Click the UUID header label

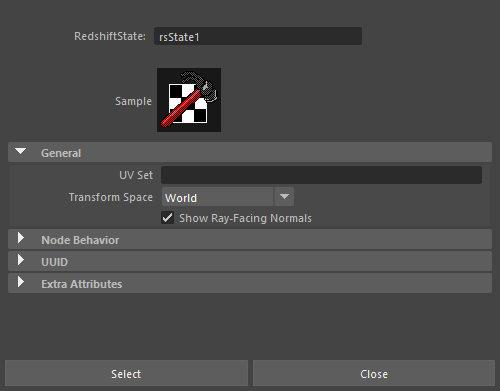click(x=54, y=262)
